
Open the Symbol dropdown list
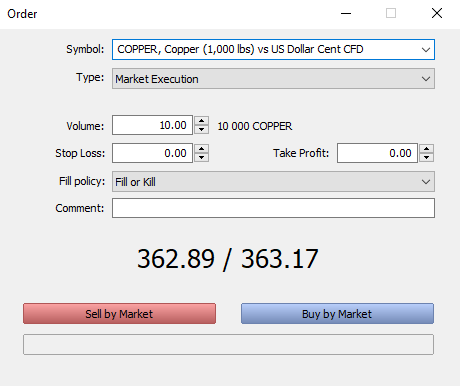(x=273, y=49)
